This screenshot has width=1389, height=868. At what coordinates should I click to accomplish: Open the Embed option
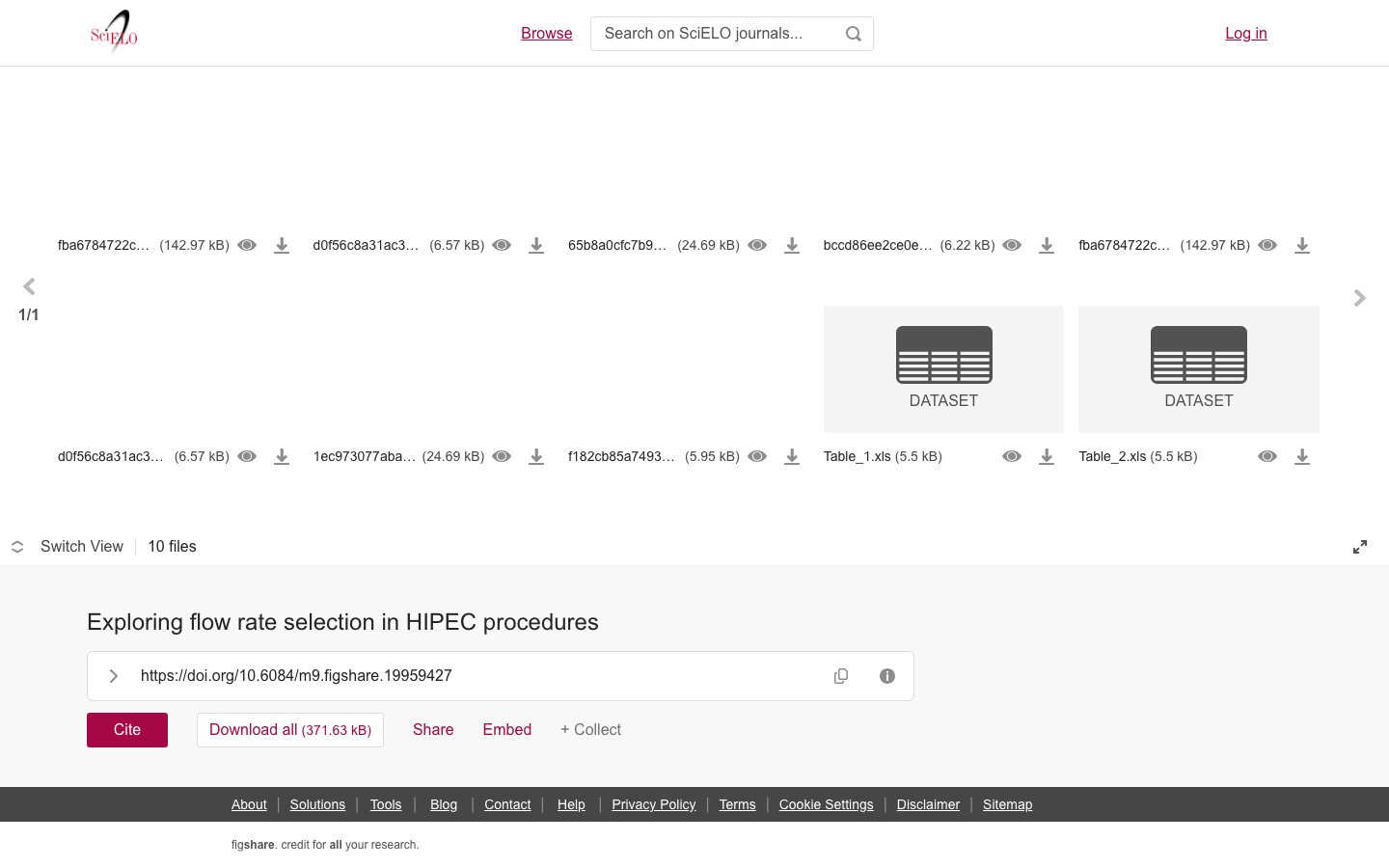[507, 730]
